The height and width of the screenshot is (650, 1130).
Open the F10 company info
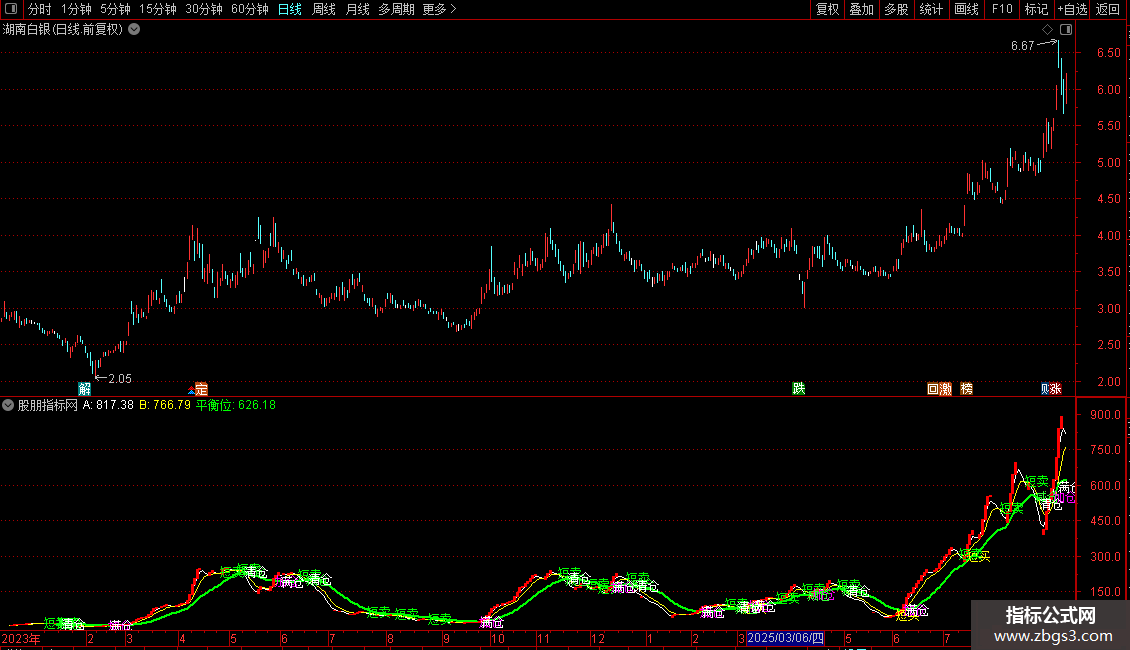(1002, 9)
